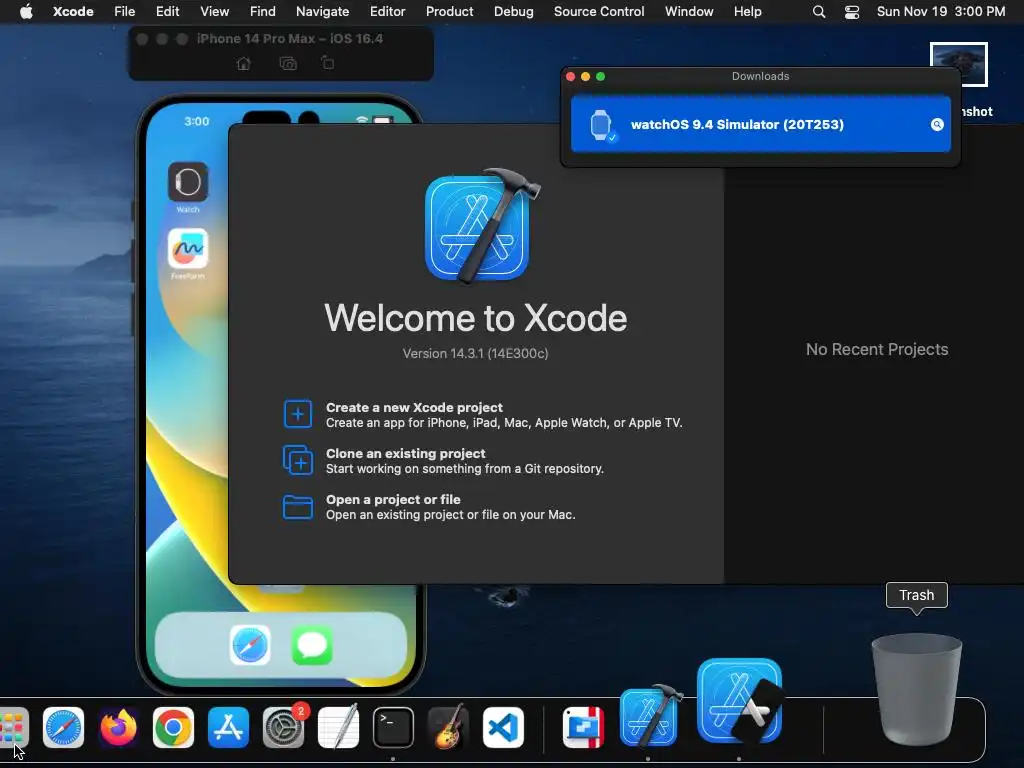Open the Navigate menu

coord(322,11)
